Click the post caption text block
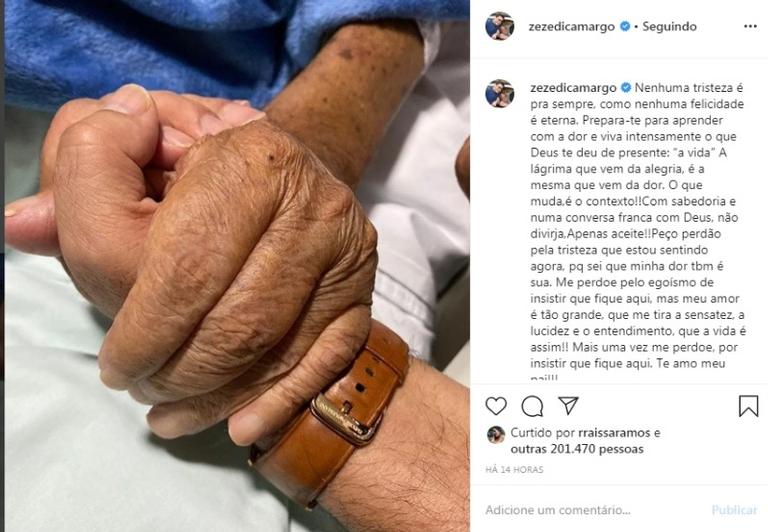This screenshot has height=532, width=768. (x=637, y=231)
